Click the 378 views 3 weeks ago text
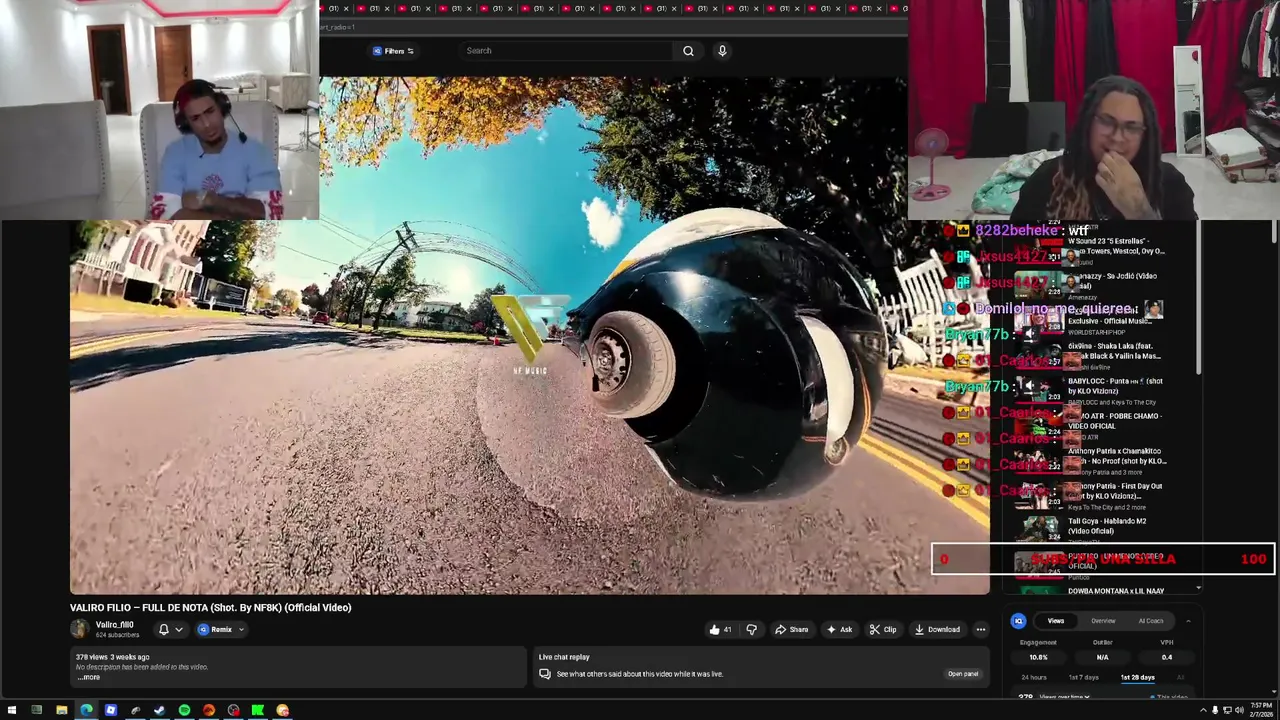This screenshot has width=1280, height=720. coord(112,657)
